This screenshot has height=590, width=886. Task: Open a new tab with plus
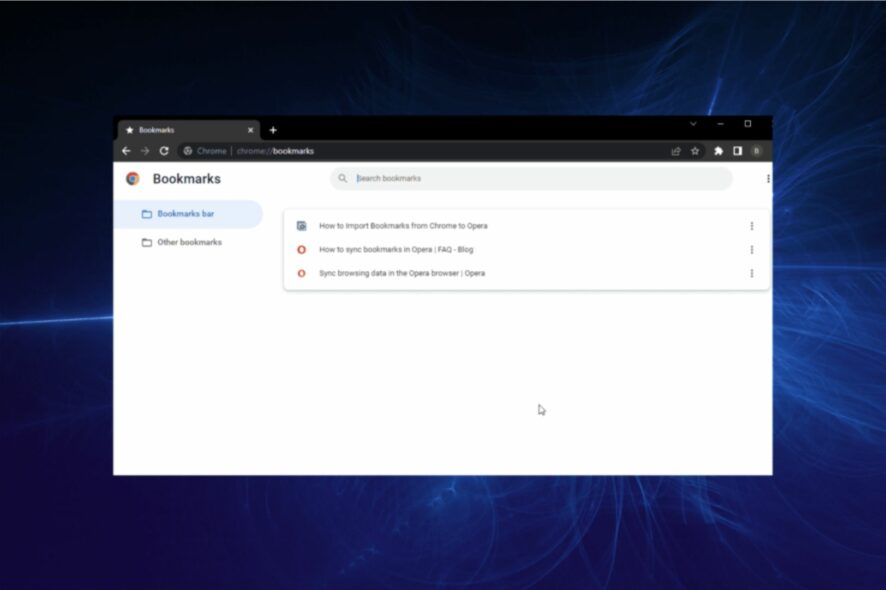coord(273,130)
